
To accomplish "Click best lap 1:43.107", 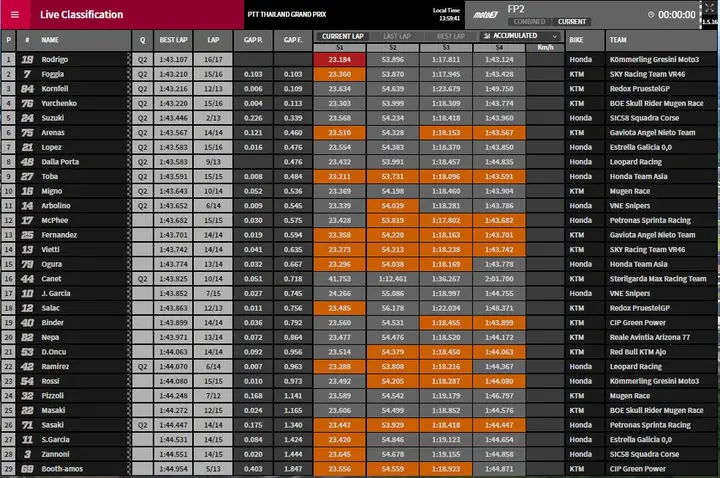I will (174, 59).
